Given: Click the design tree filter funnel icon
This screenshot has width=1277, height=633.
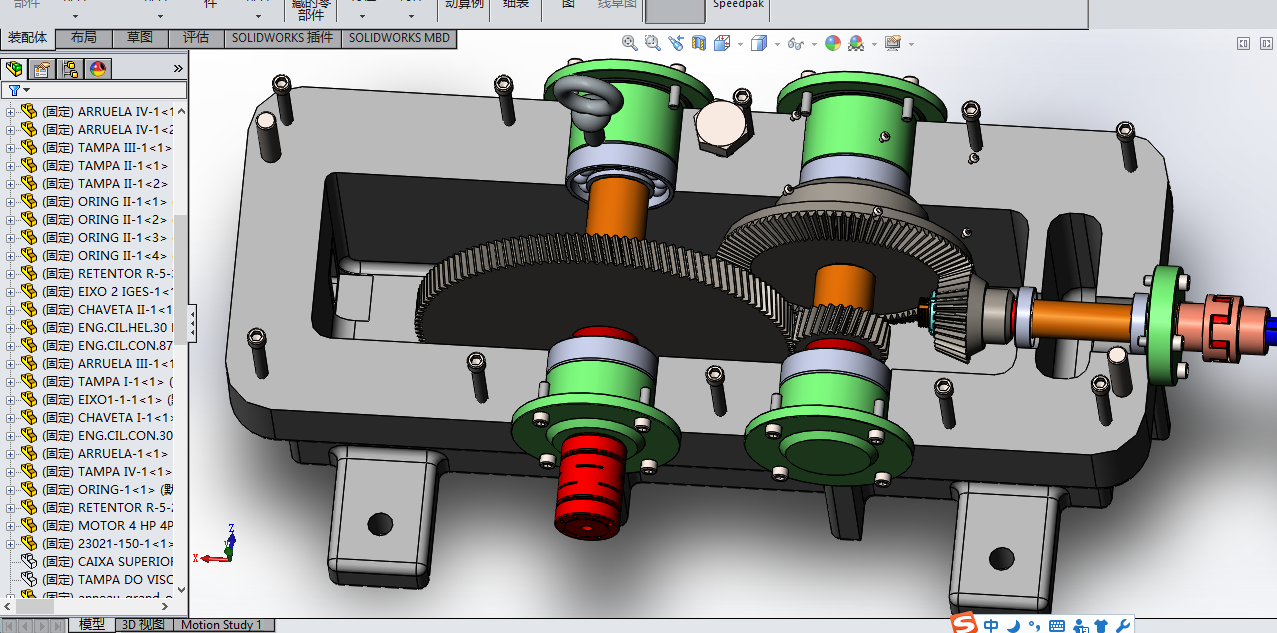Looking at the screenshot, I should (14, 90).
